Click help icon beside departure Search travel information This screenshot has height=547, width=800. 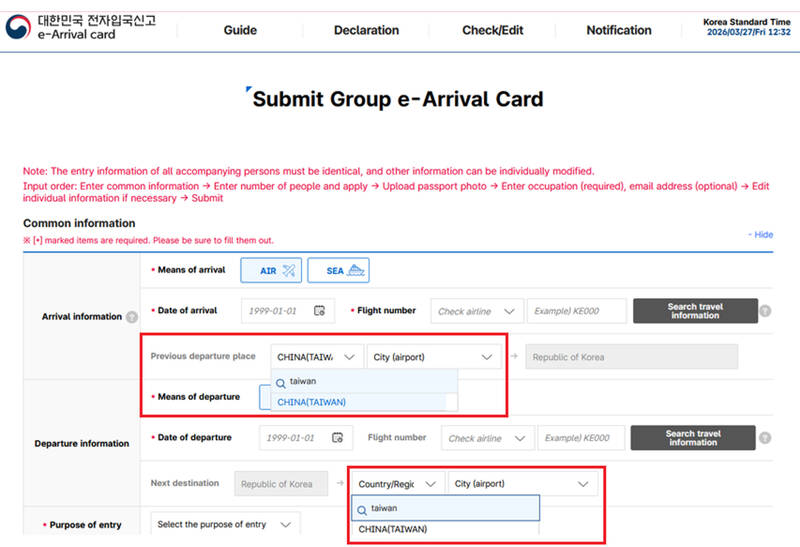pos(765,438)
